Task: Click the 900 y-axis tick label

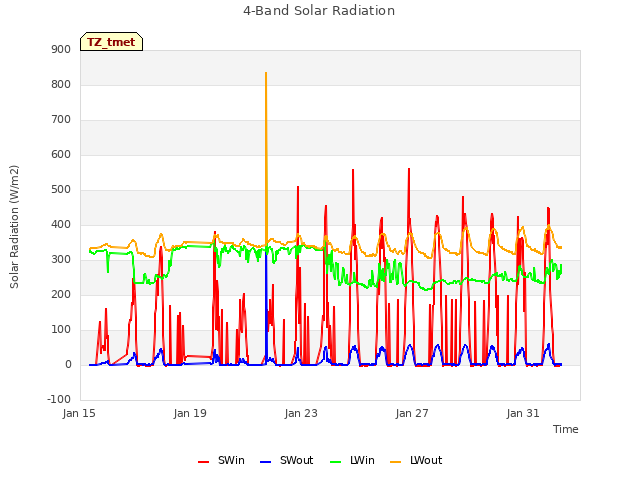Action: 61,50
